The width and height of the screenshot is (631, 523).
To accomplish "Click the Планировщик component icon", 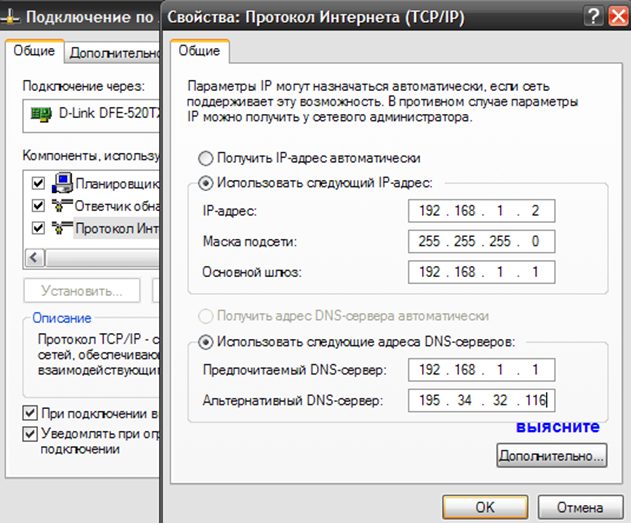I will point(62,183).
